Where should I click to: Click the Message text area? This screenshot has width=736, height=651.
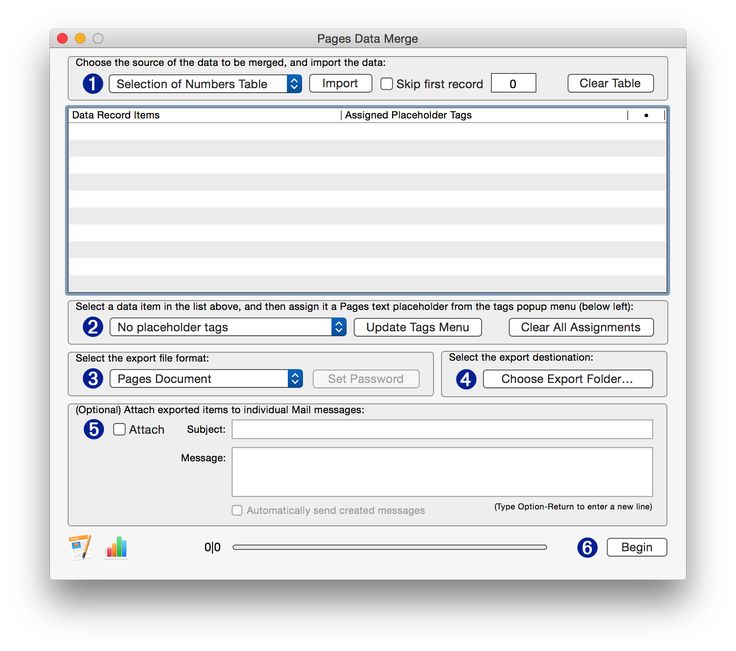442,472
